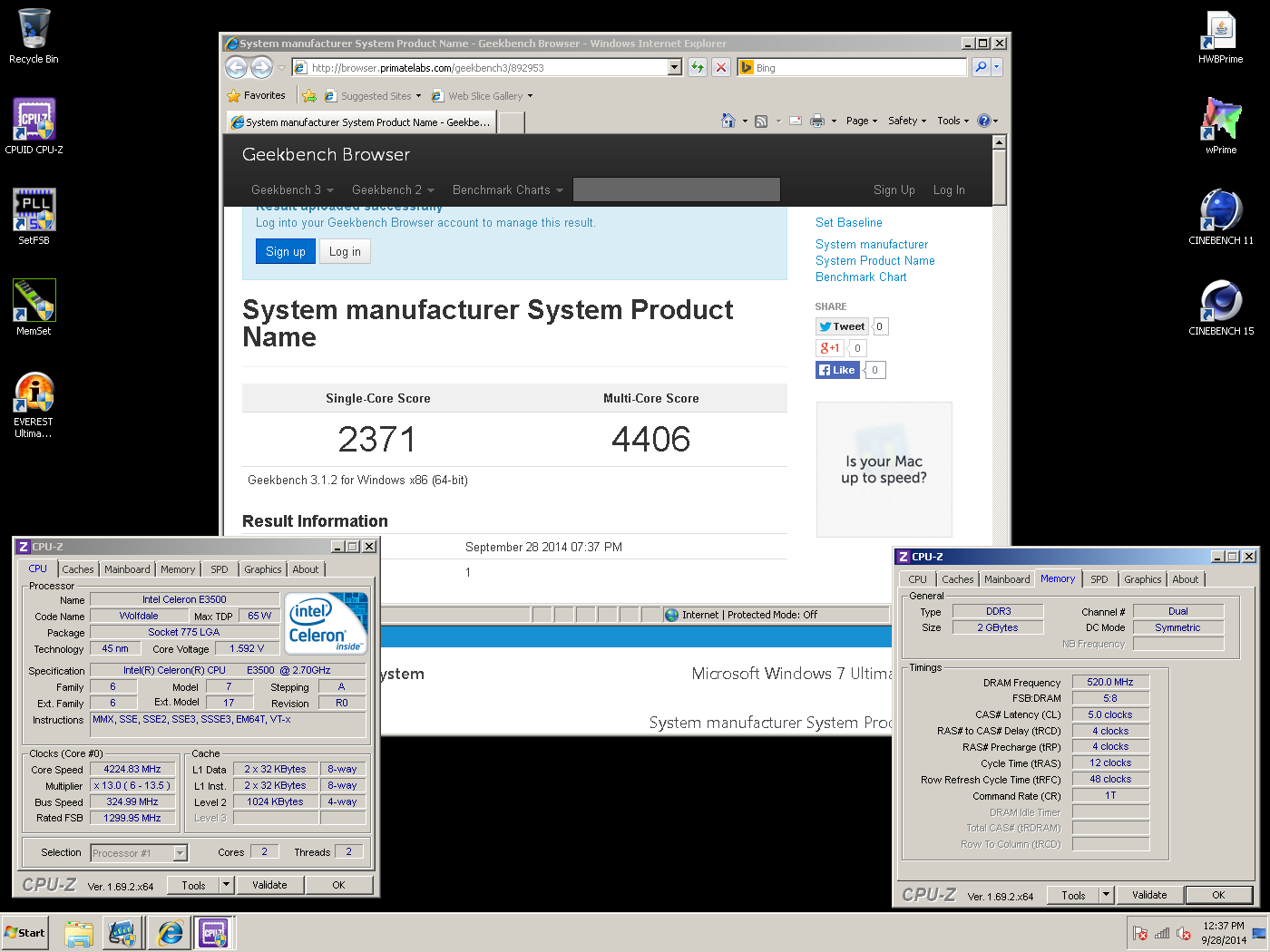Screen dimensions: 1270x952
Task: Open SPD tab in CPU-Z Memory window
Action: 1099,579
